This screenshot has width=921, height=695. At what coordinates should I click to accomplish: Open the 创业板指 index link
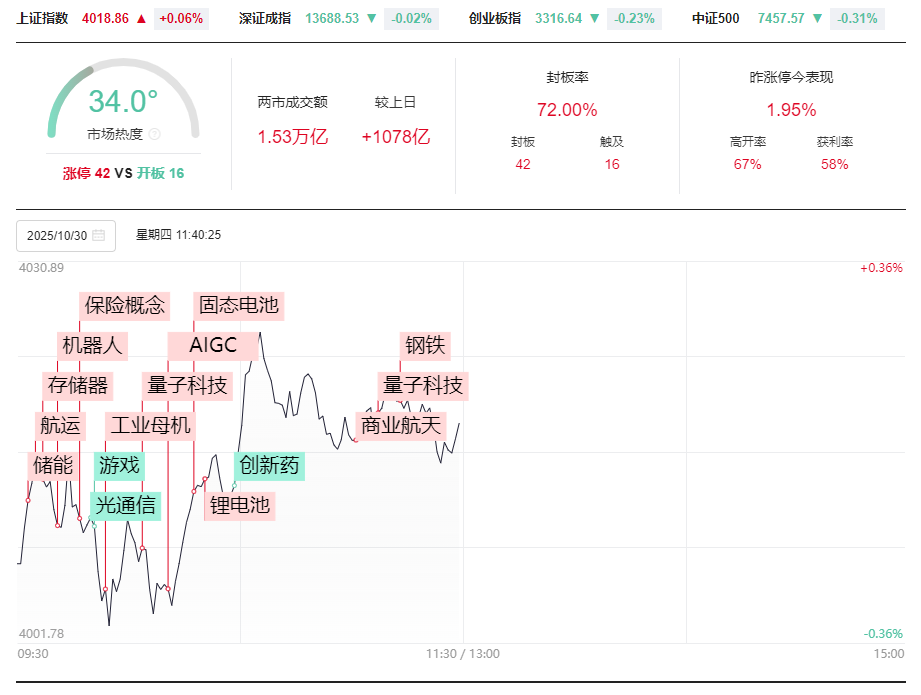point(494,18)
